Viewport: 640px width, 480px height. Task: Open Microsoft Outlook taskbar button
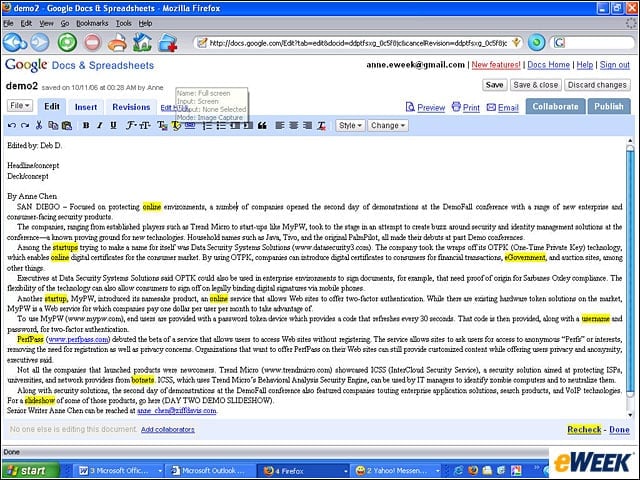coord(210,471)
